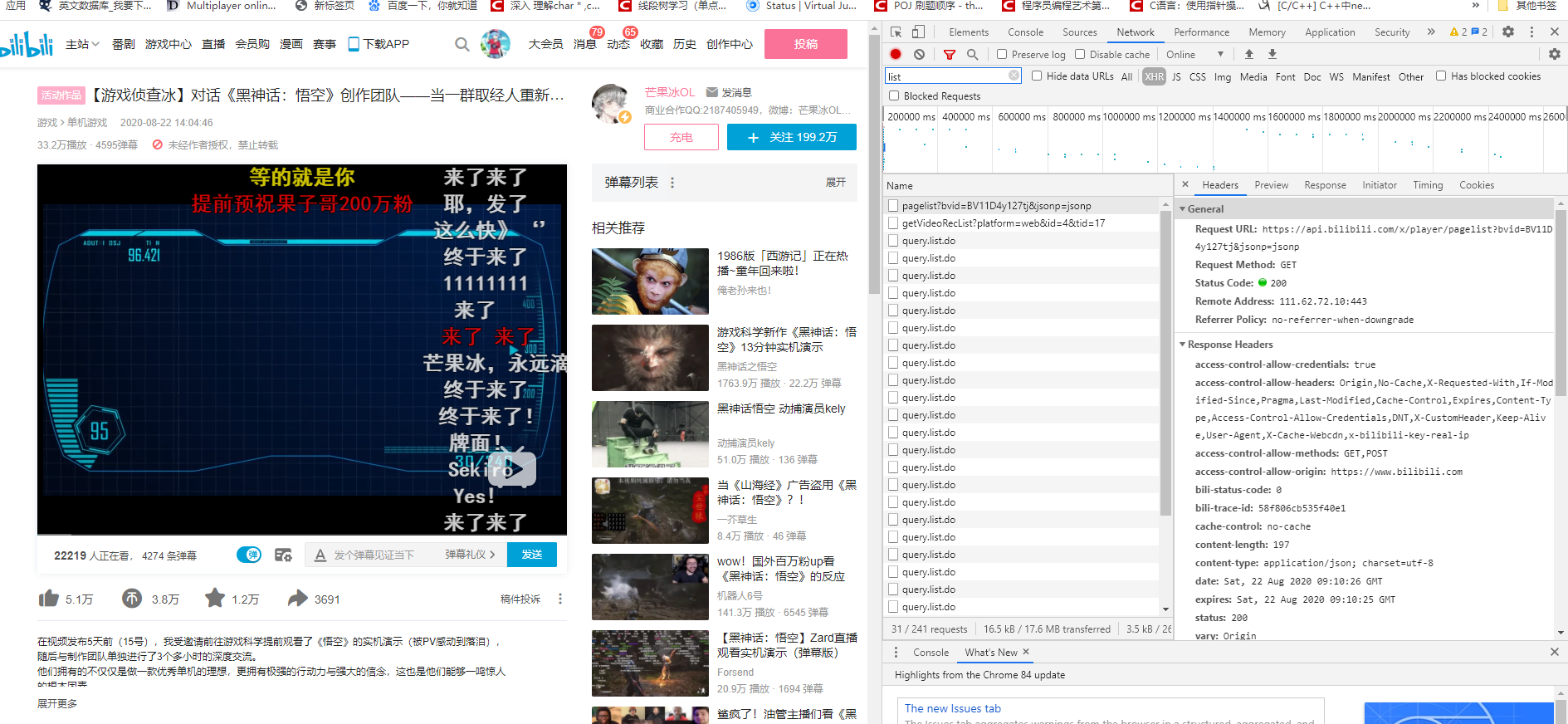Click the bilibili logo

pos(27,44)
